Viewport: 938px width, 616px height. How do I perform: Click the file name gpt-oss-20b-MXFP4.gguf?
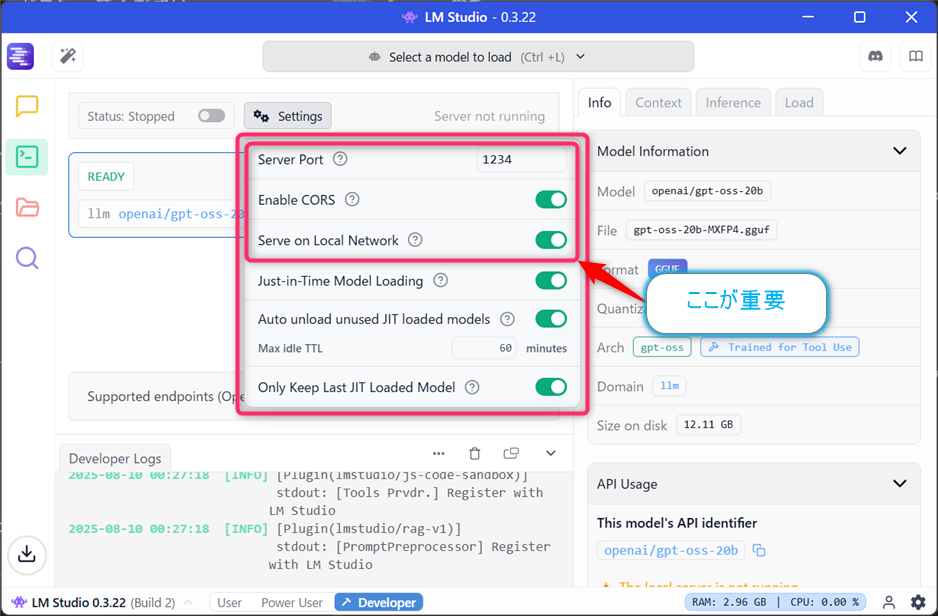[701, 230]
